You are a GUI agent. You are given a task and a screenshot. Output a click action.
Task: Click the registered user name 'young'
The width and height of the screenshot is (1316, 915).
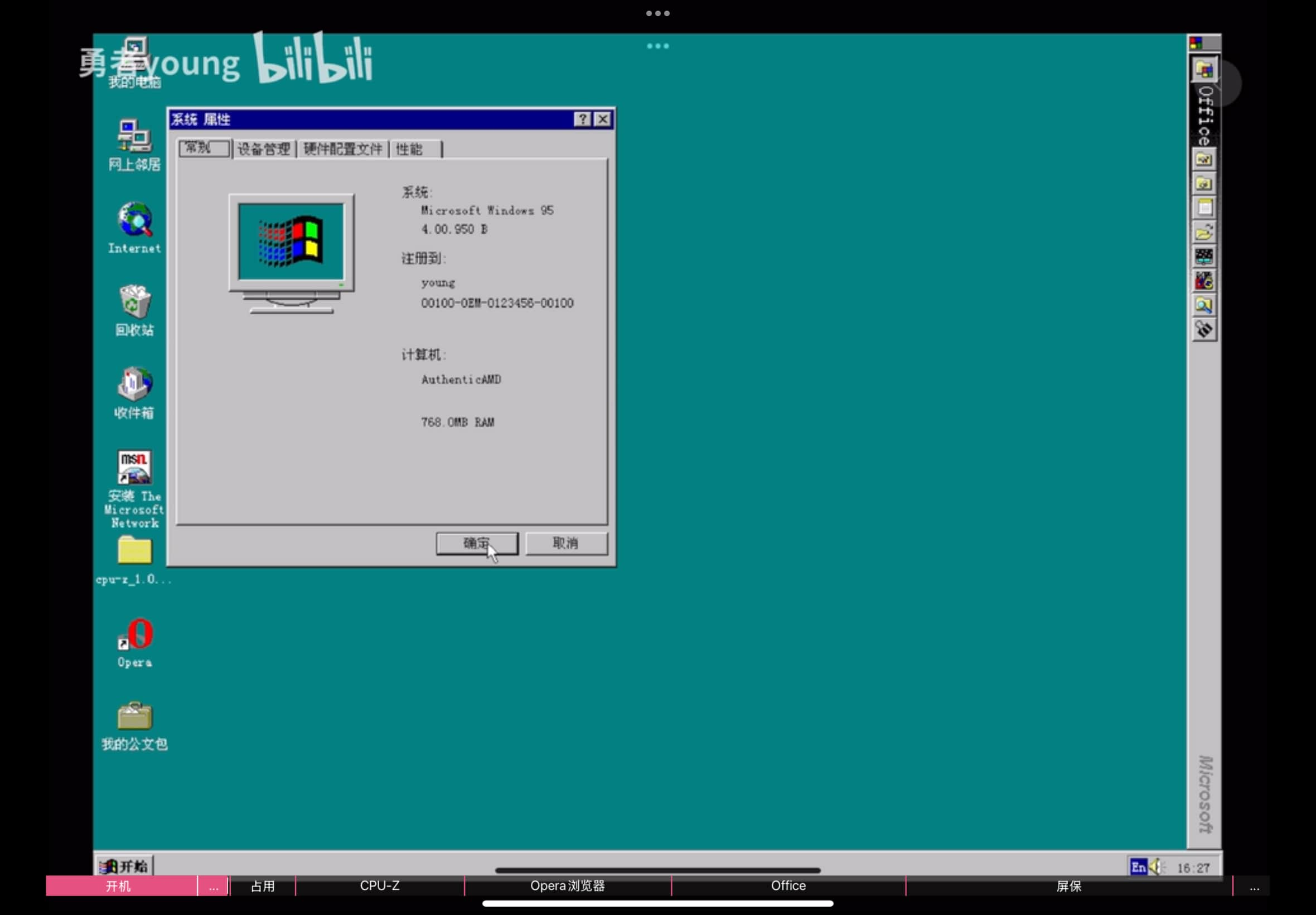[438, 283]
